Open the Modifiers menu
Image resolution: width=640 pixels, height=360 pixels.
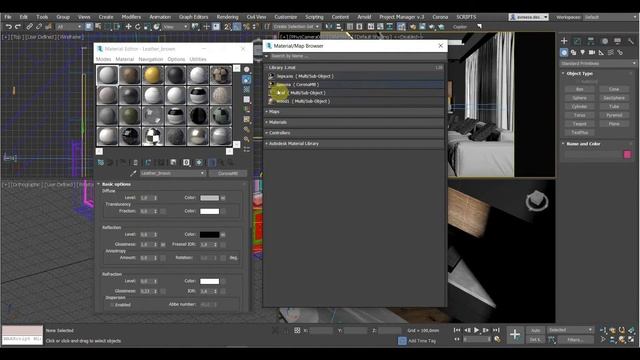[131, 17]
